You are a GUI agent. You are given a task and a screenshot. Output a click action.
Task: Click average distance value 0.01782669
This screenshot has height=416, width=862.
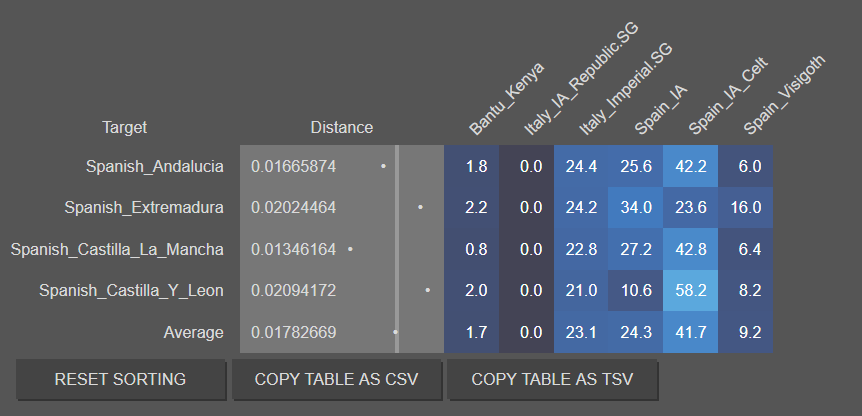294,332
